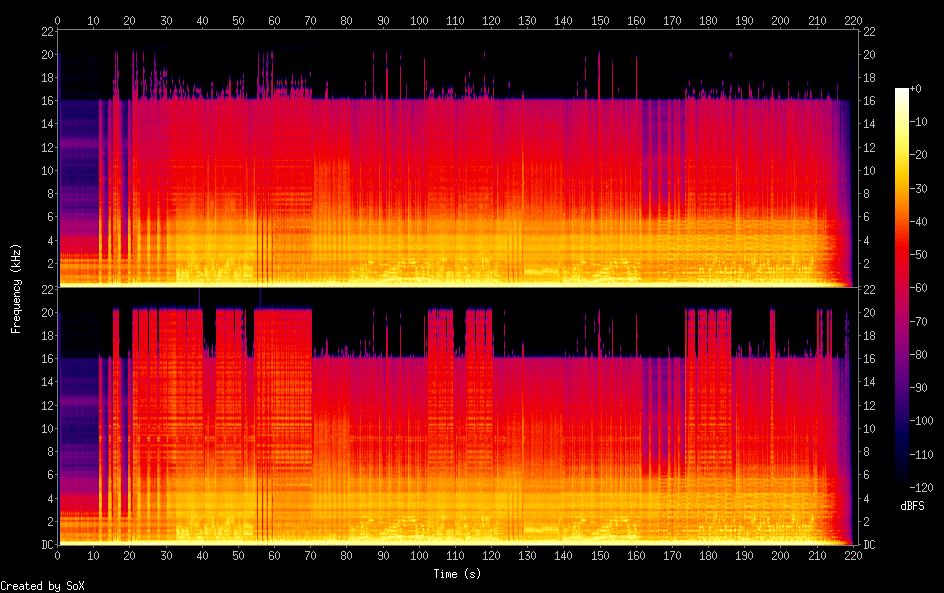The width and height of the screenshot is (944, 593).
Task: Click the "dBFS" label below color scale
Action: point(912,506)
